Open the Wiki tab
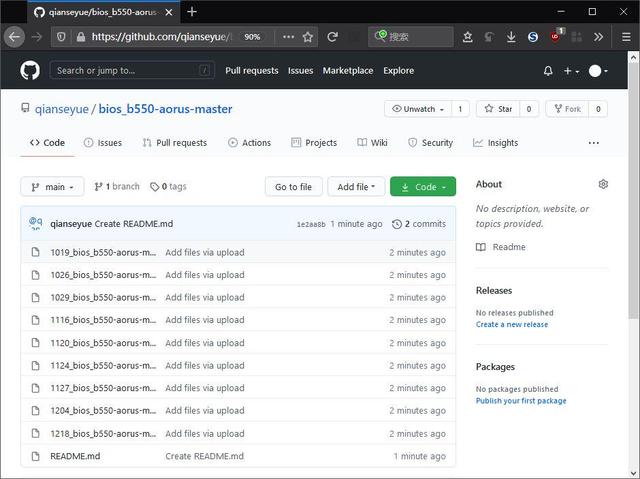Viewport: 640px width, 479px height. pyautogui.click(x=372, y=143)
